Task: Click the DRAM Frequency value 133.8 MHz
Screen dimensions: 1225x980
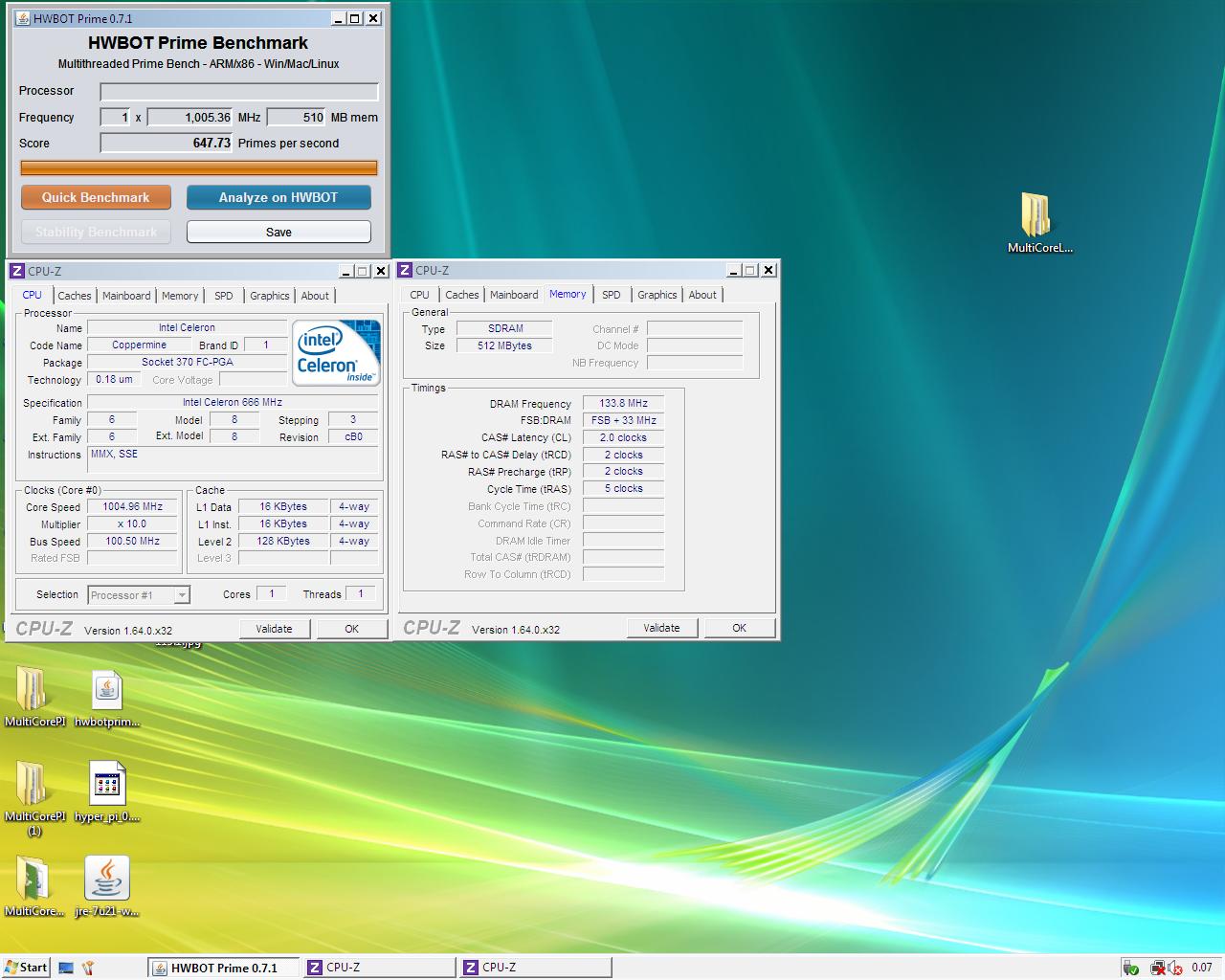Action: (623, 403)
